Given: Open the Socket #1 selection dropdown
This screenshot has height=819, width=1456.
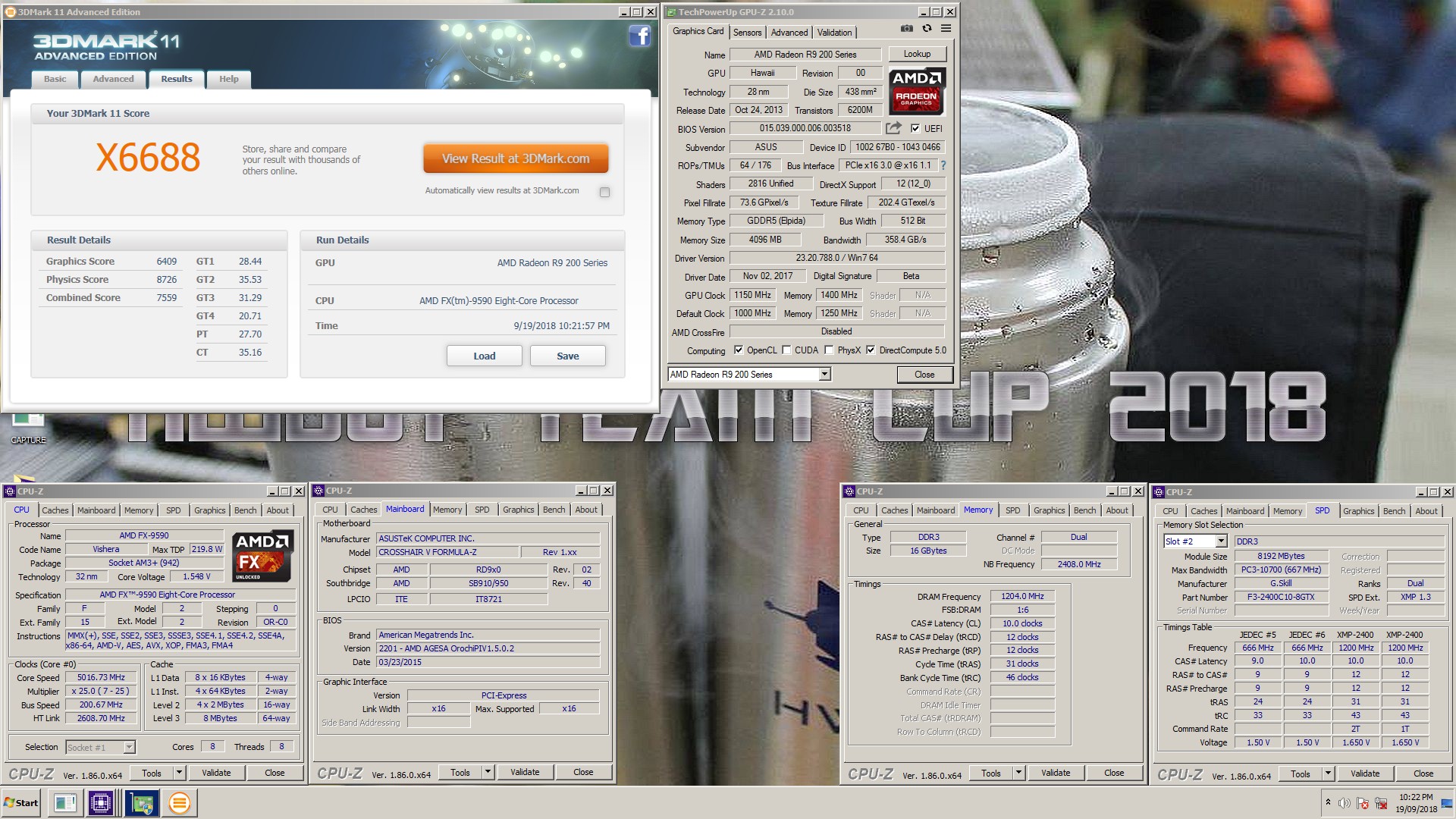Looking at the screenshot, I should click(129, 748).
